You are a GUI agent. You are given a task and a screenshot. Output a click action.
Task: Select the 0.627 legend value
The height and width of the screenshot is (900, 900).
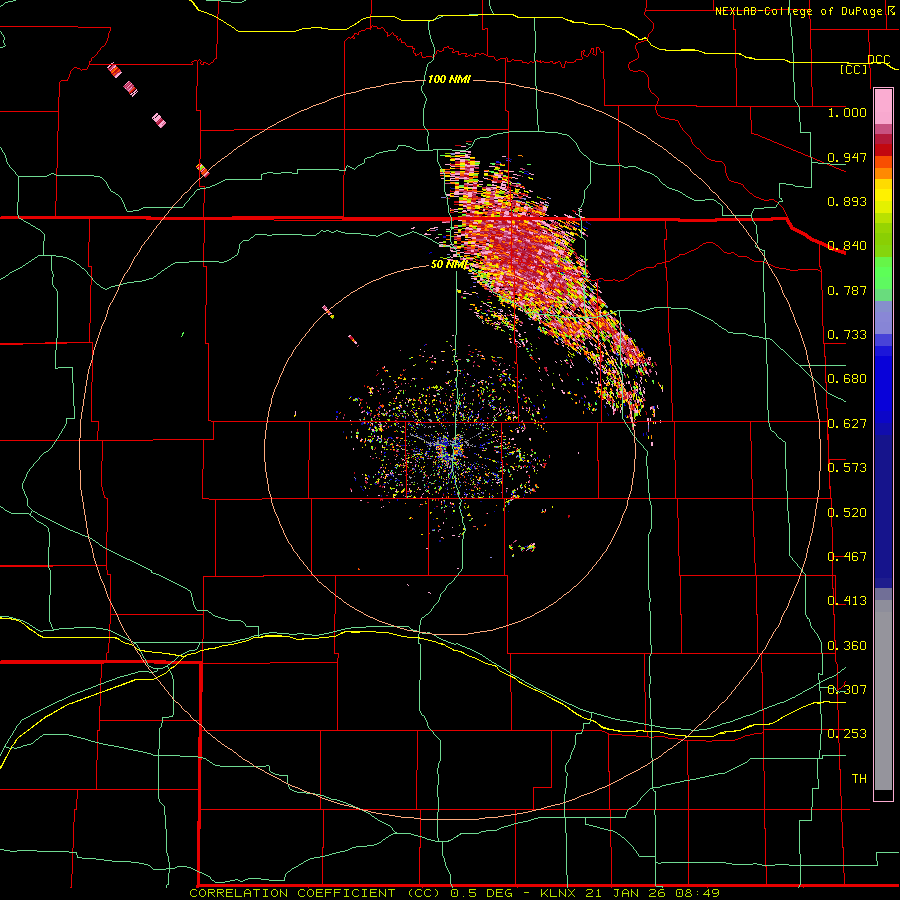click(x=847, y=424)
